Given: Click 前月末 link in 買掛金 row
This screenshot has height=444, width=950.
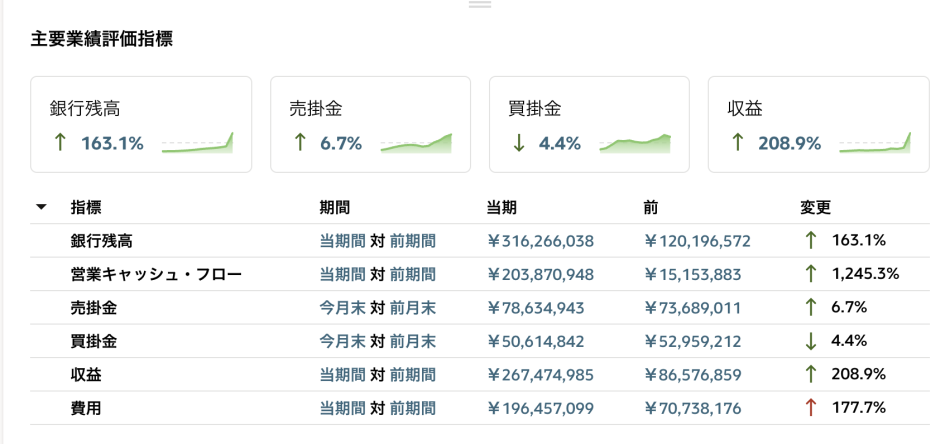Looking at the screenshot, I should [412, 341].
